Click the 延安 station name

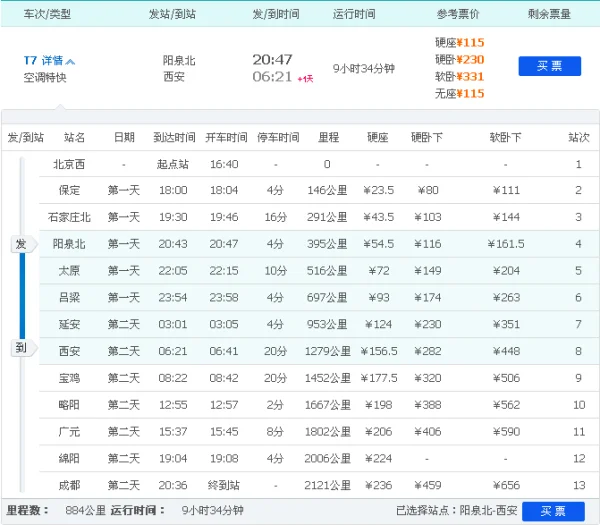click(69, 324)
